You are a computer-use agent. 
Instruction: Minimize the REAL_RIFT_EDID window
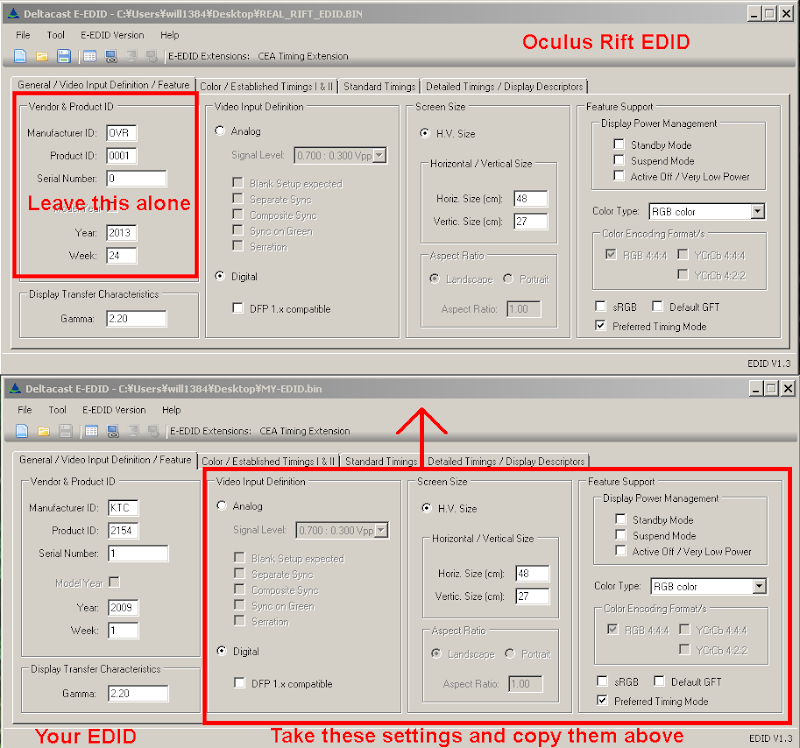(754, 14)
